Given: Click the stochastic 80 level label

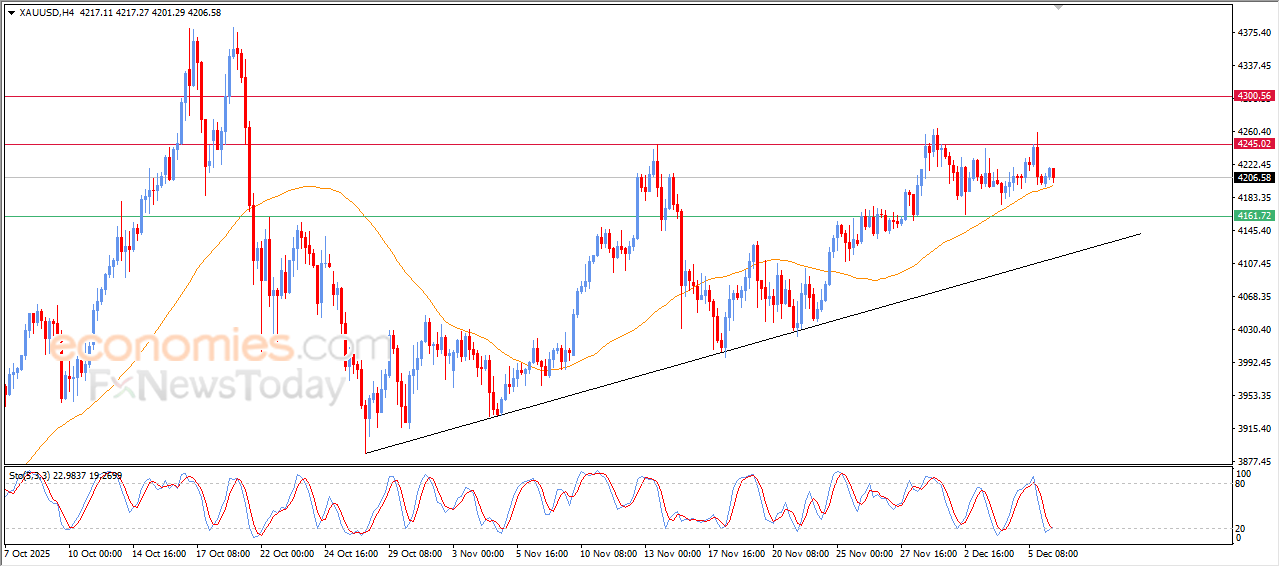Looking at the screenshot, I should click(1243, 484).
